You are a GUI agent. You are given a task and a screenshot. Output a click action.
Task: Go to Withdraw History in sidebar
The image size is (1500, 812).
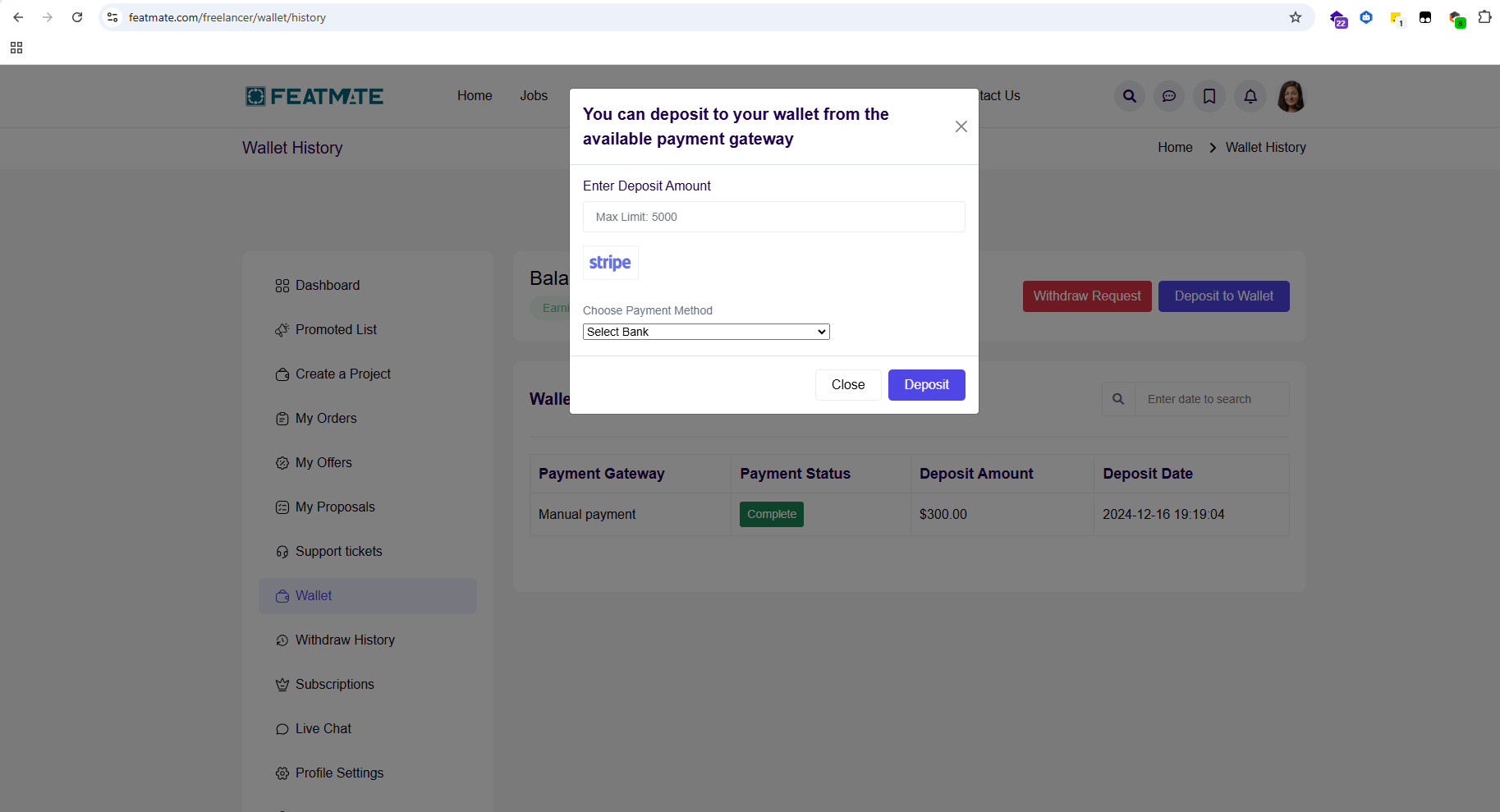(x=345, y=640)
